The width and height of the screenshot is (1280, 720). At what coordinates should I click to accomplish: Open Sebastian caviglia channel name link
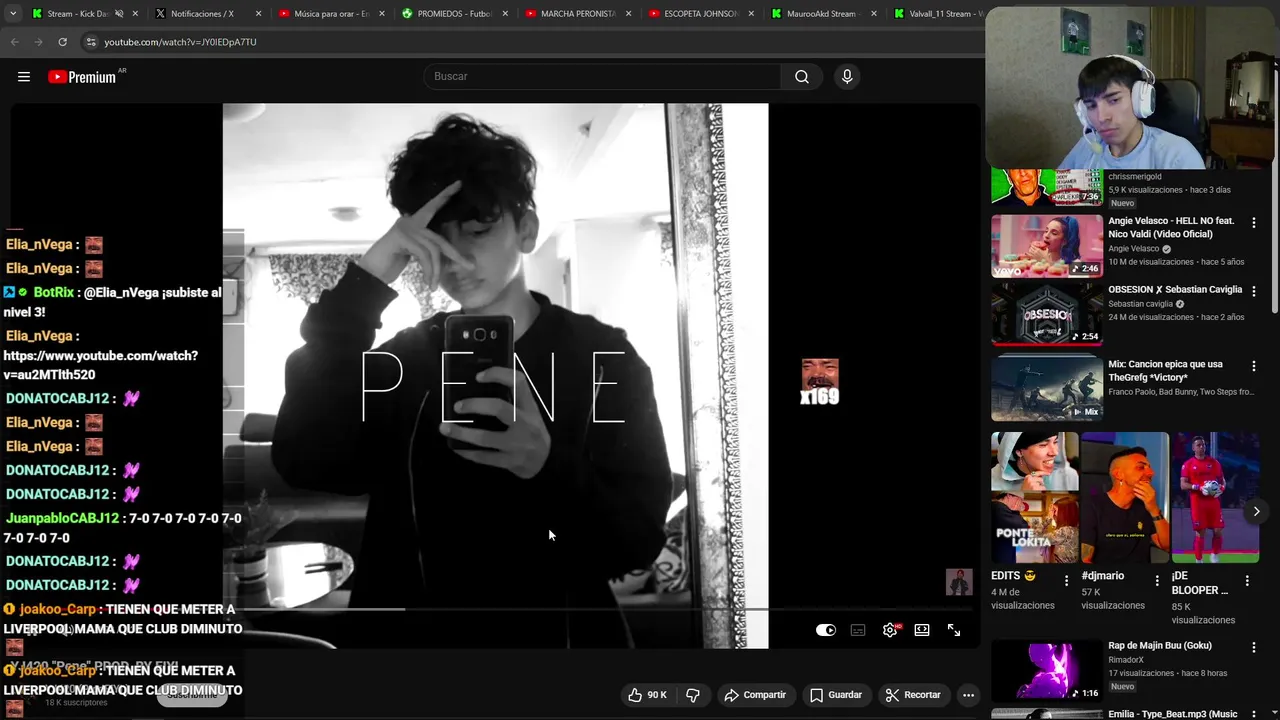tap(1140, 304)
